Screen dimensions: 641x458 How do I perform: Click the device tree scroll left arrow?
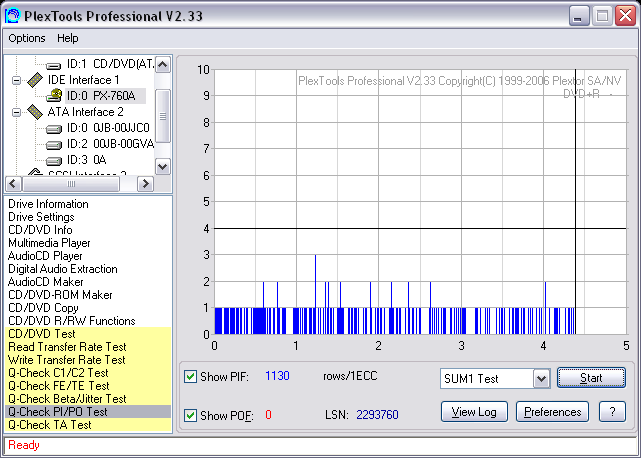pos(13,184)
